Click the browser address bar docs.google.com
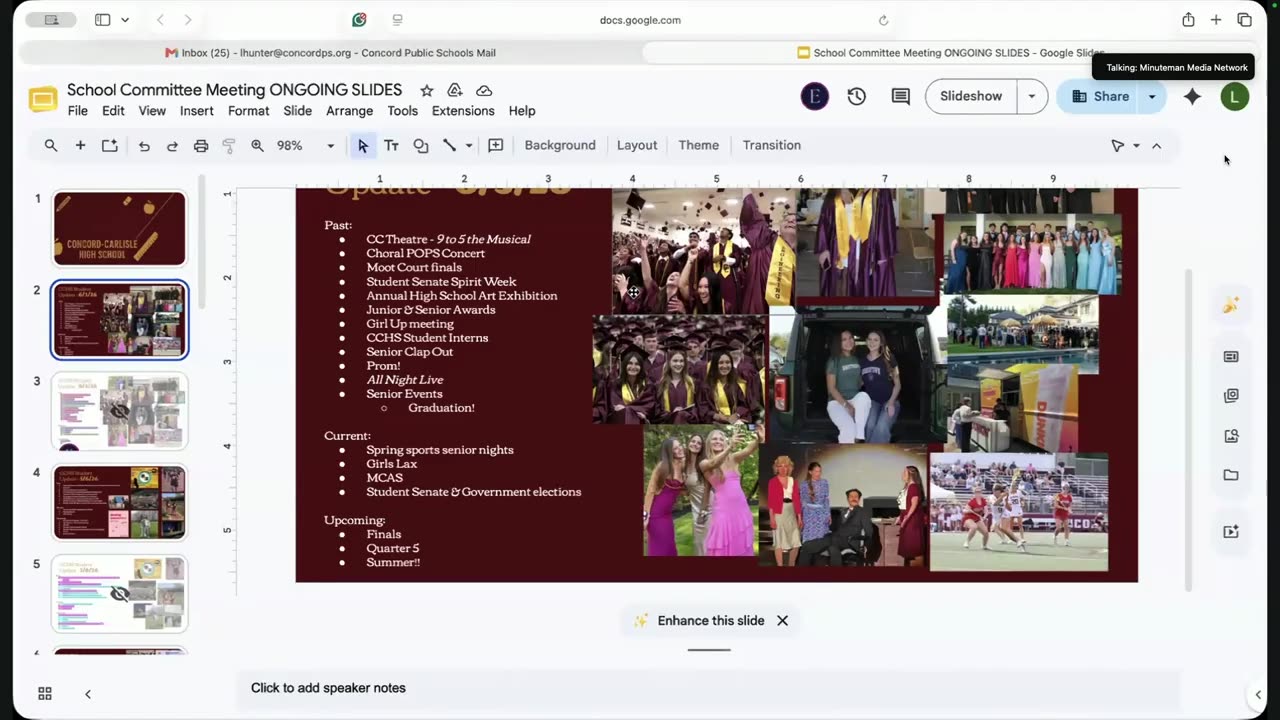 coord(640,20)
